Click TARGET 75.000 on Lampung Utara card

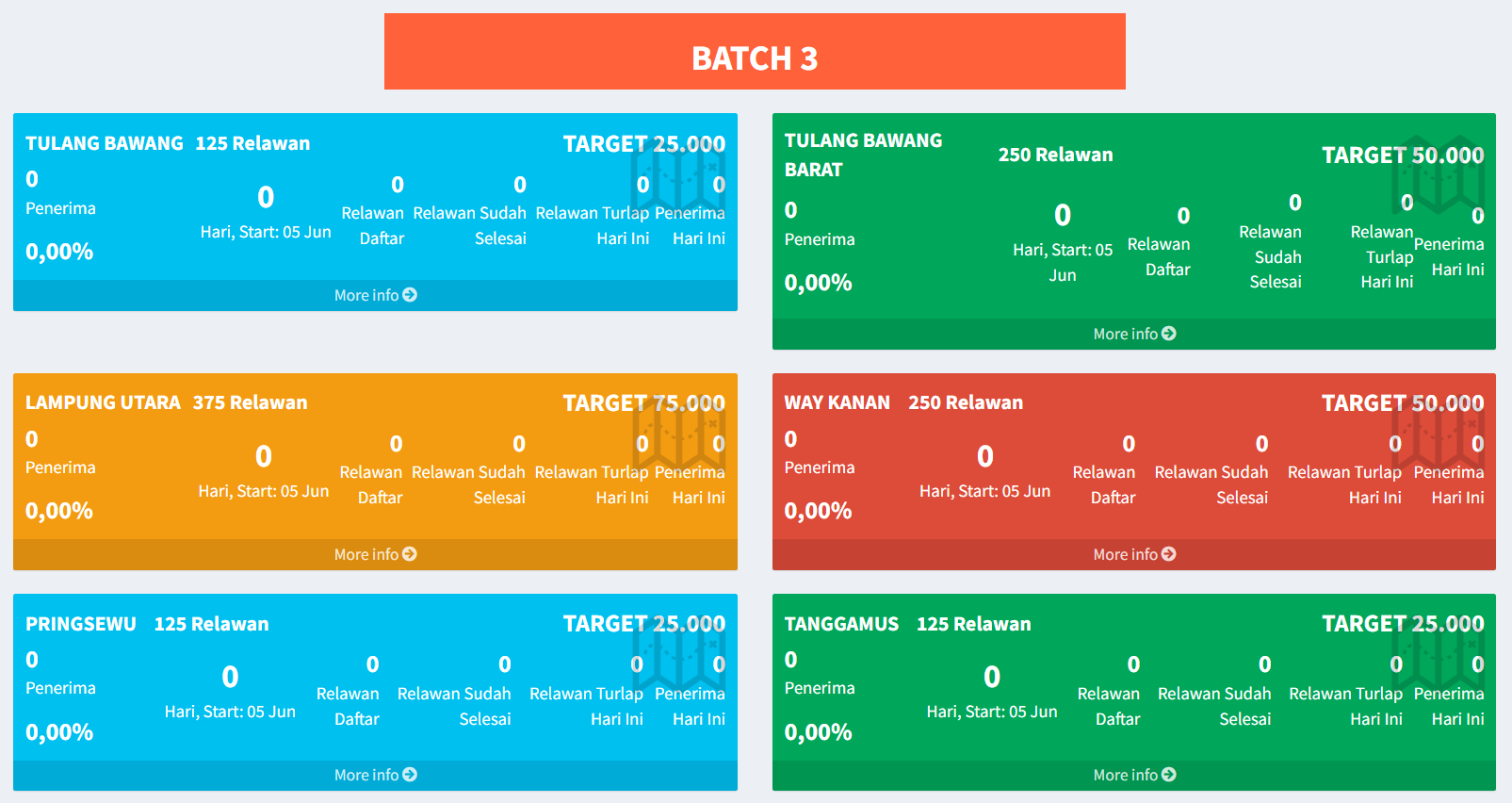coord(643,403)
